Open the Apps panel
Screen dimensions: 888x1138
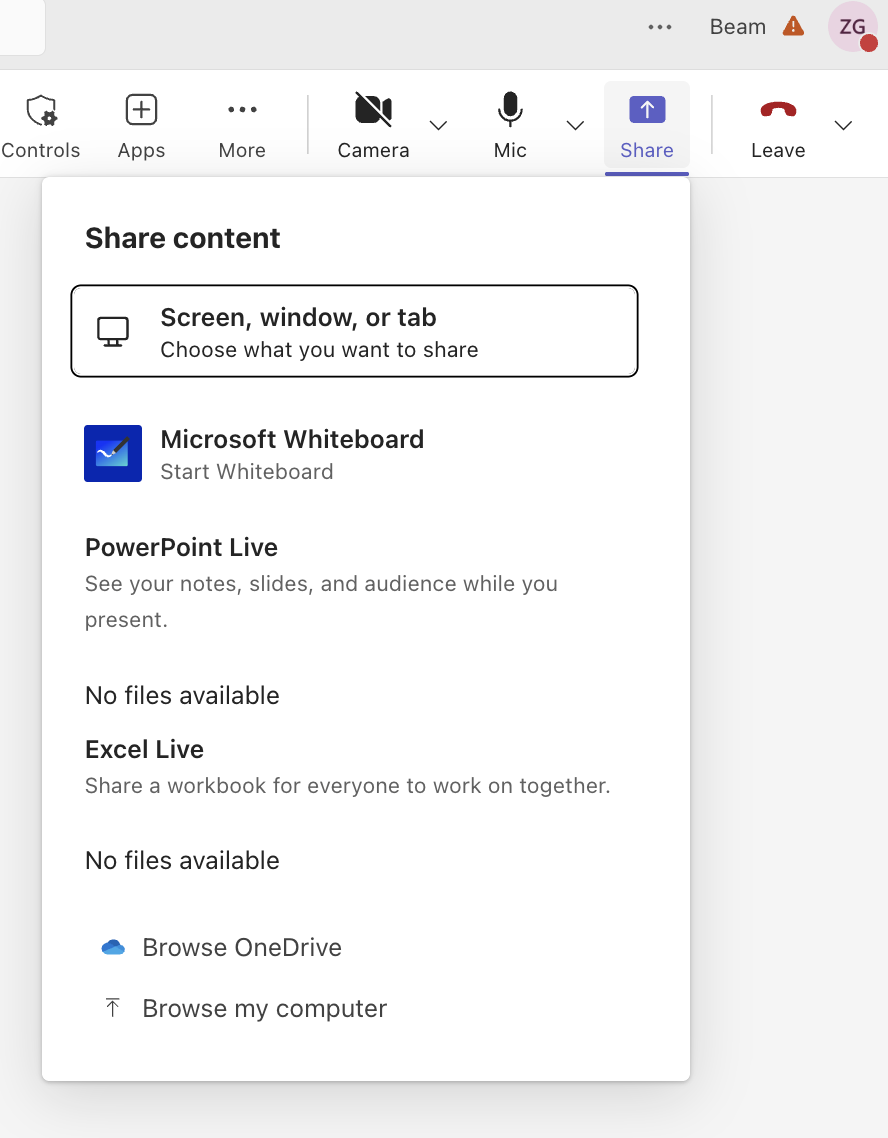(140, 123)
